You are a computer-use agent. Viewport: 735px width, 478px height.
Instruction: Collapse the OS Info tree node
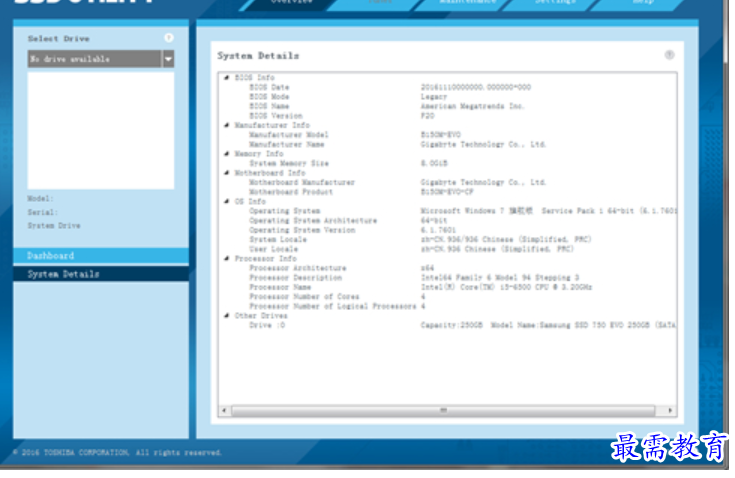(x=226, y=201)
